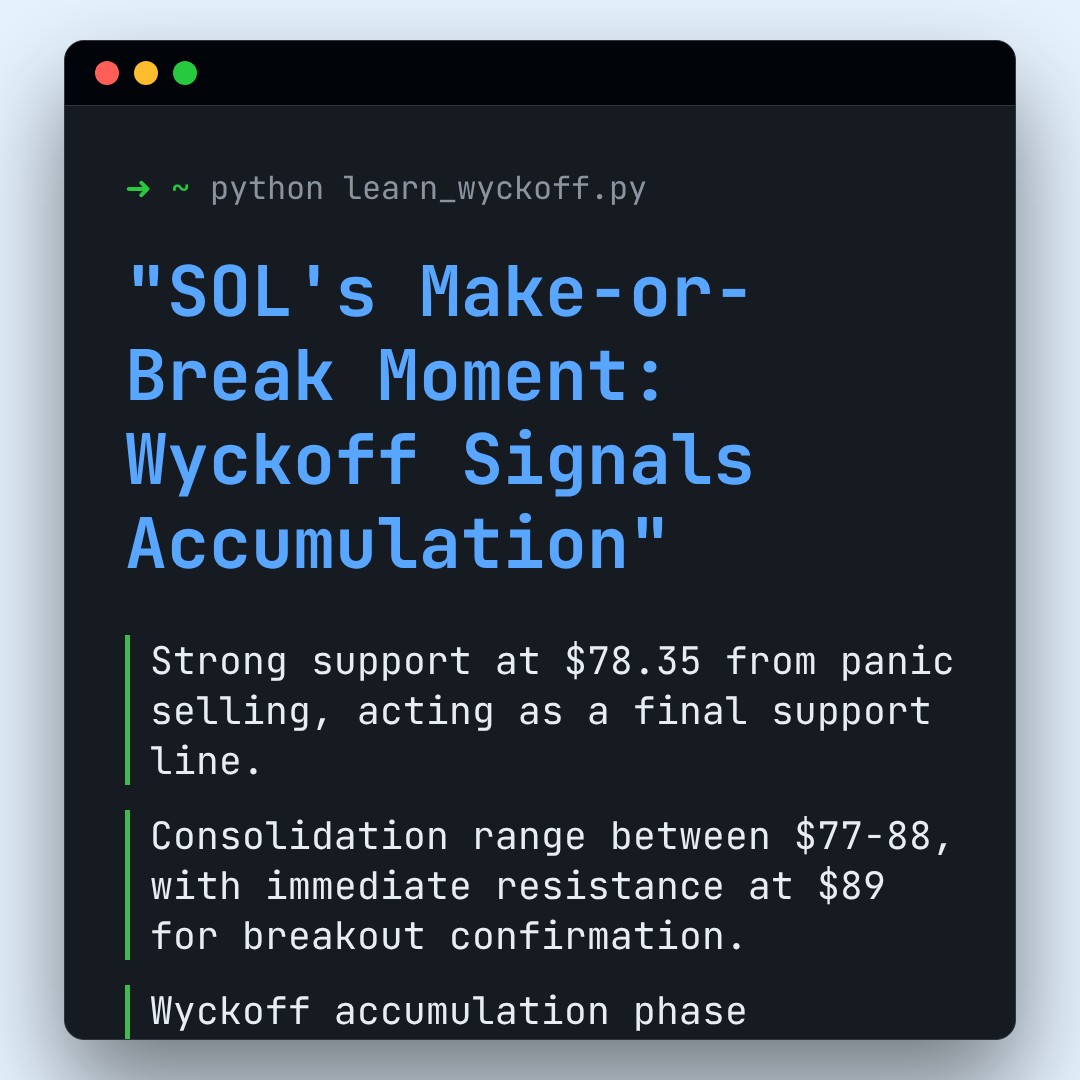
Task: Click green bar beside "Strong support" quote
Action: point(128,710)
